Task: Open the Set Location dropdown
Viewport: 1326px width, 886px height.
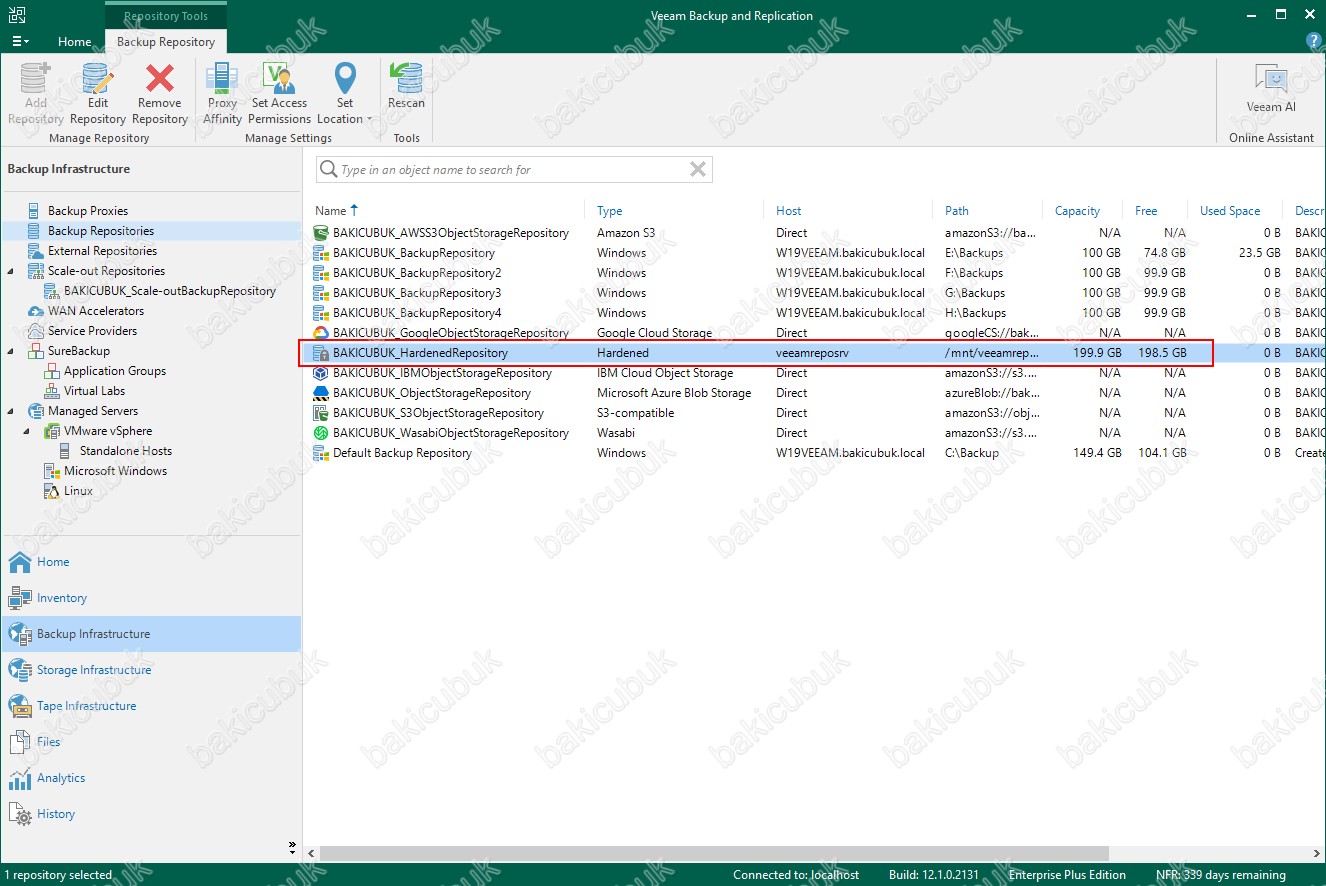Action: (344, 93)
